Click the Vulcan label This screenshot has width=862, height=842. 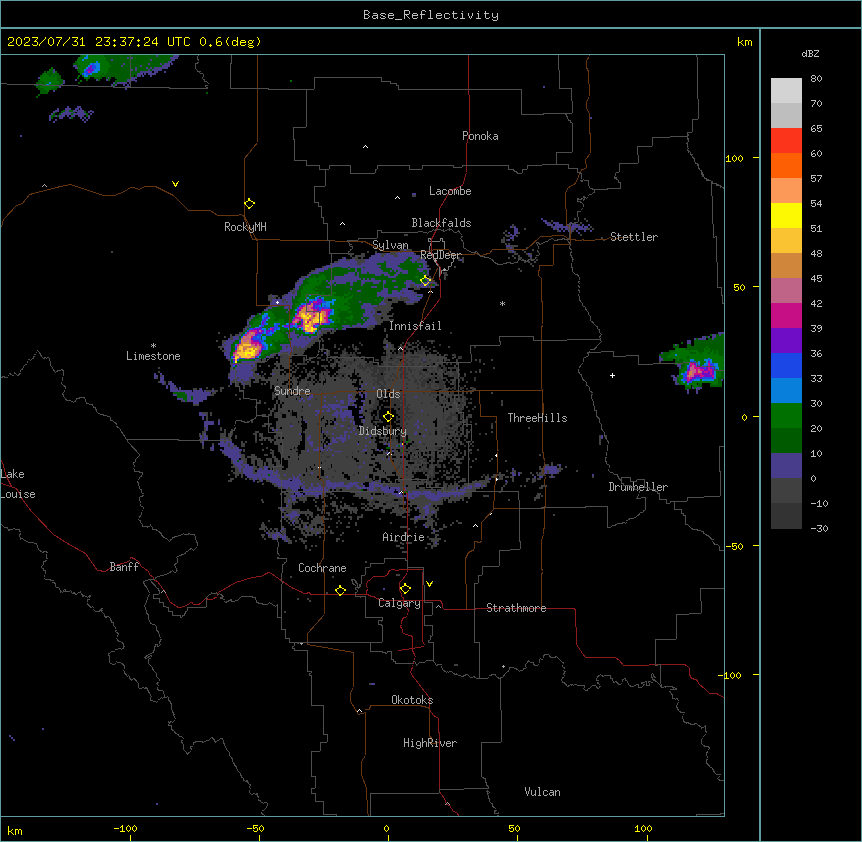click(x=543, y=792)
